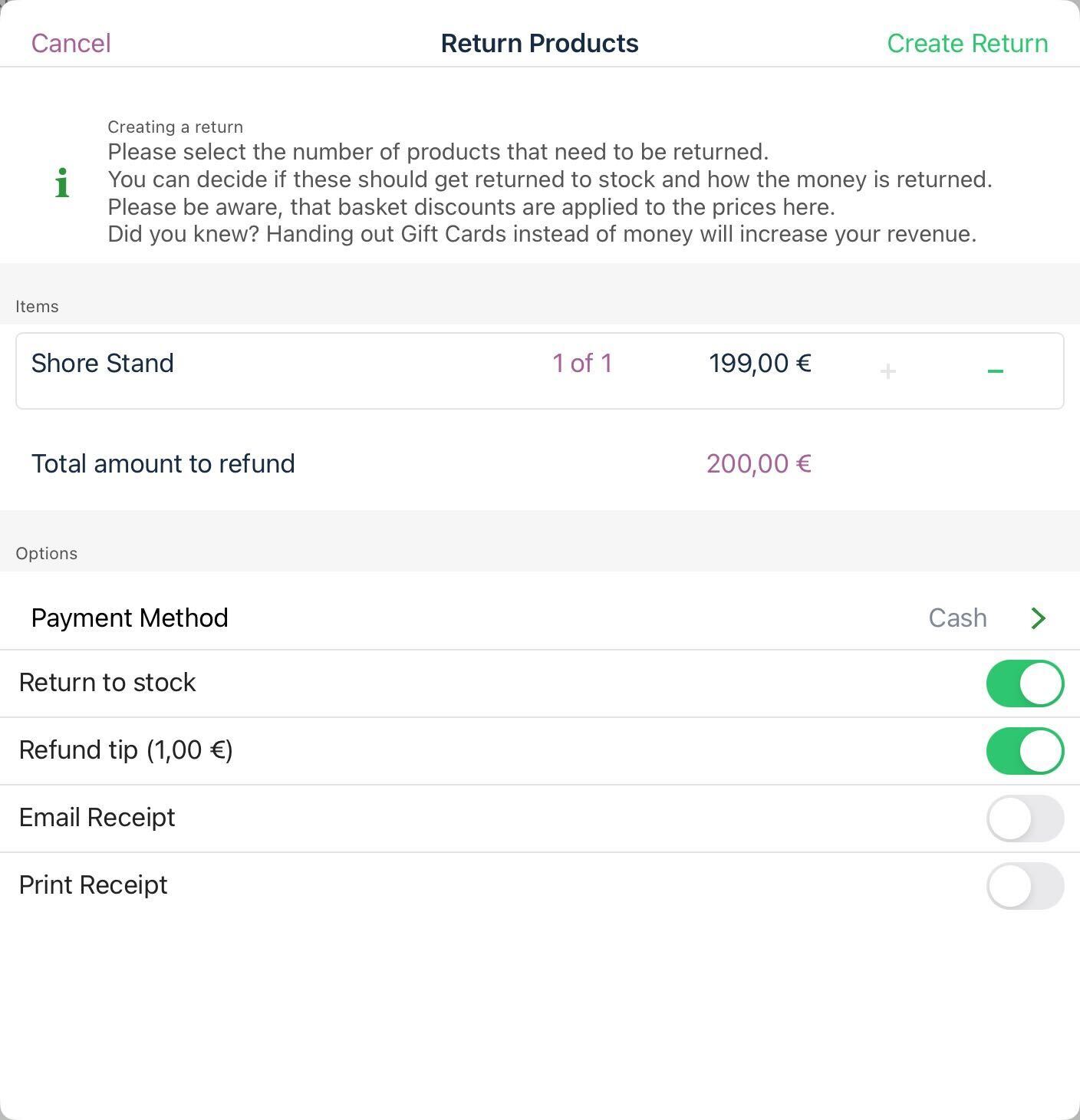
Task: Disable the Refund tip switch
Action: (x=1025, y=751)
